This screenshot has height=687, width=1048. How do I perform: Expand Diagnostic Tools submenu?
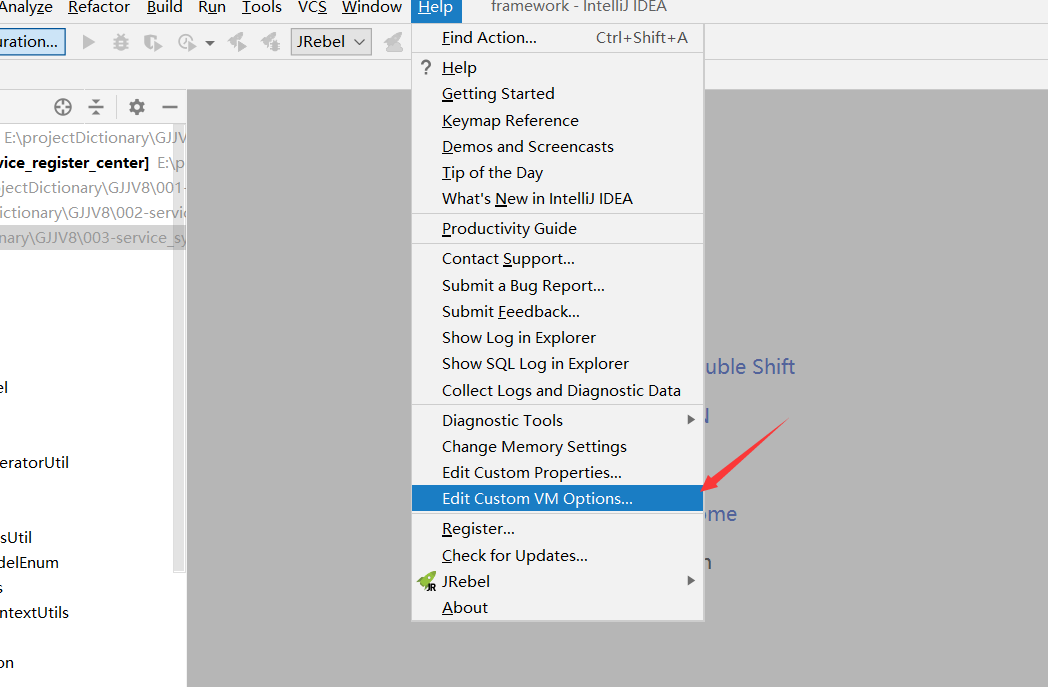[x=557, y=420]
